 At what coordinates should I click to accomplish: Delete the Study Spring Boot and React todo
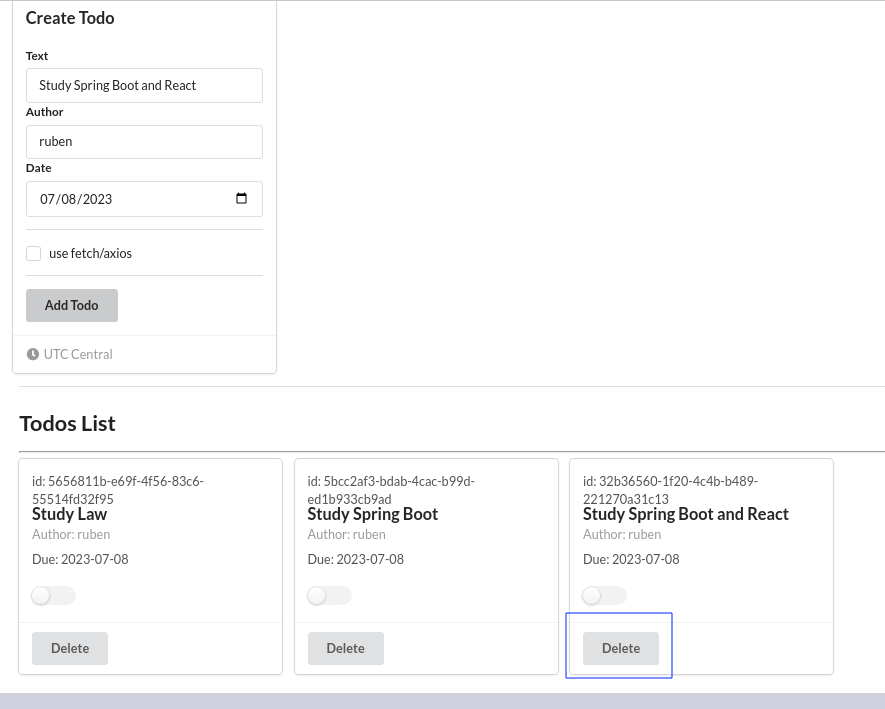(621, 648)
